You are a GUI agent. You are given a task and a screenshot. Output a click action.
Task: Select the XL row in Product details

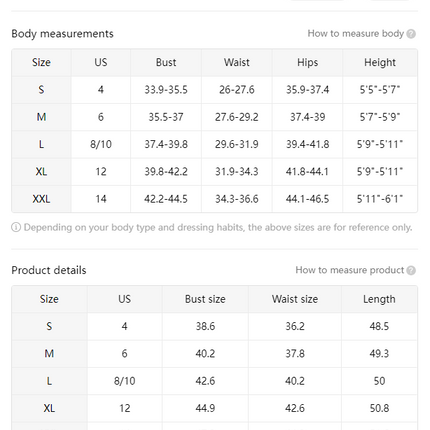click(215, 408)
